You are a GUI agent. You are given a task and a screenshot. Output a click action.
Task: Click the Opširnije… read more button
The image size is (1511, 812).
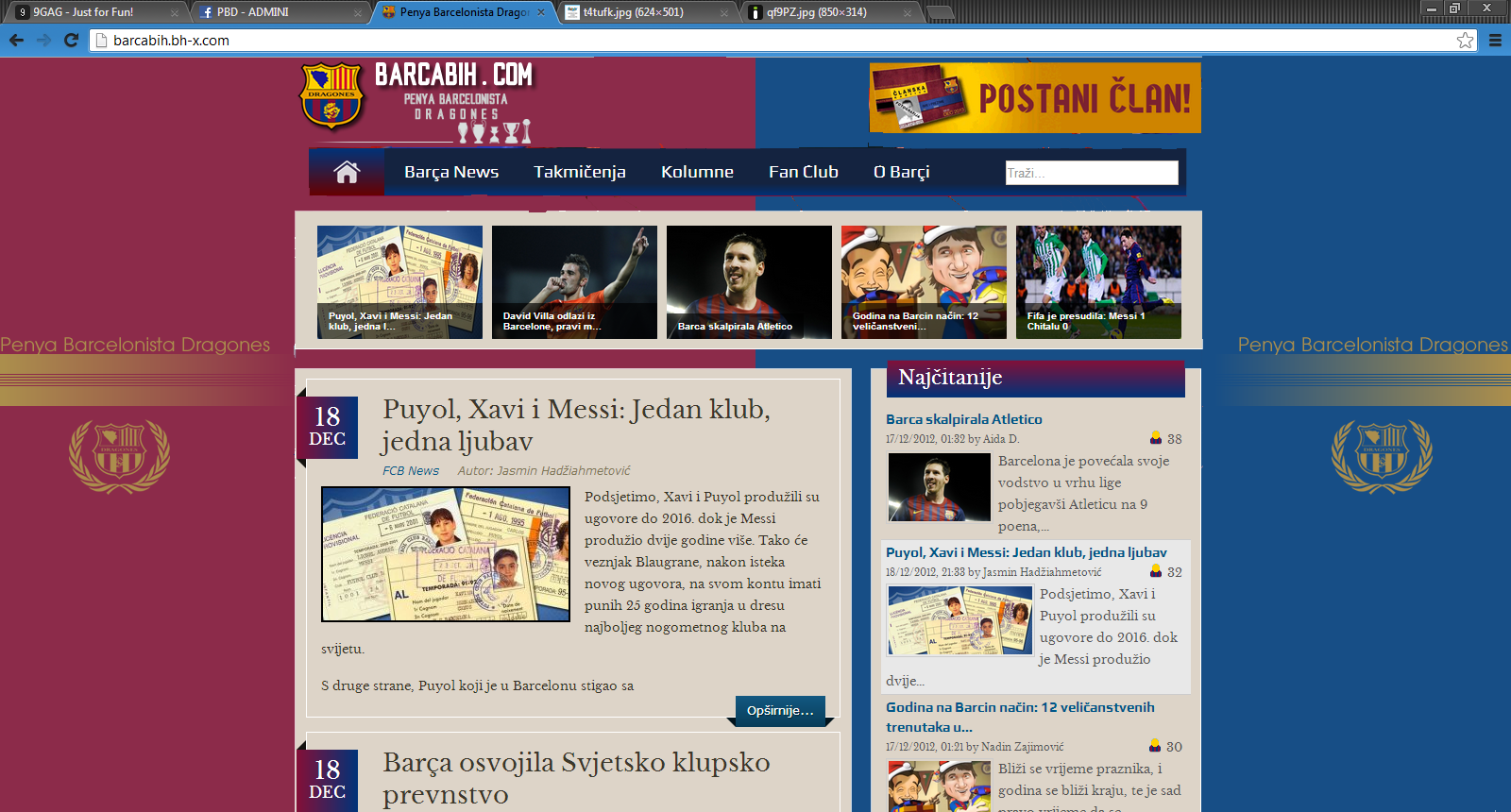(780, 710)
